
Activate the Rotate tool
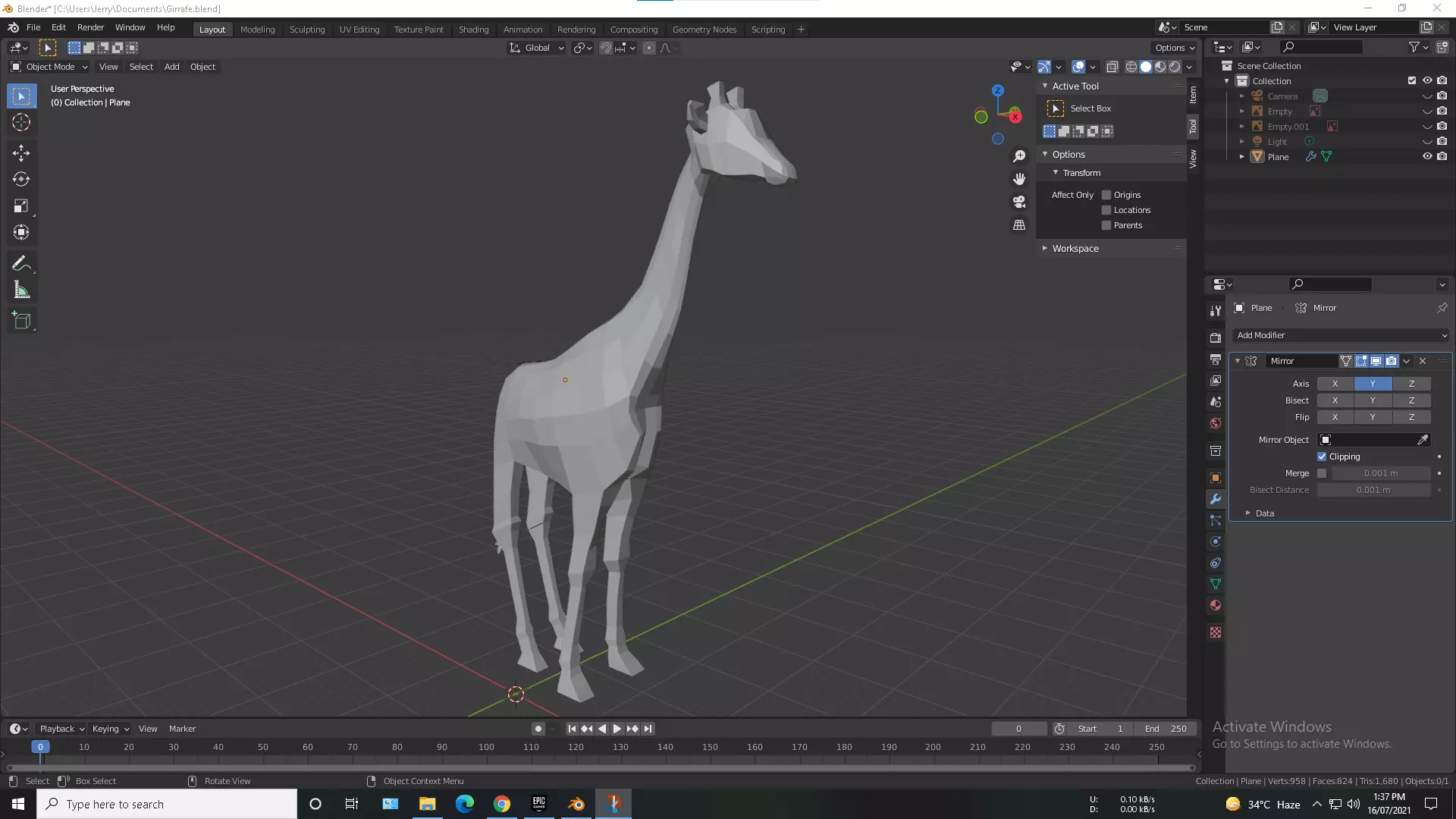[x=21, y=179]
